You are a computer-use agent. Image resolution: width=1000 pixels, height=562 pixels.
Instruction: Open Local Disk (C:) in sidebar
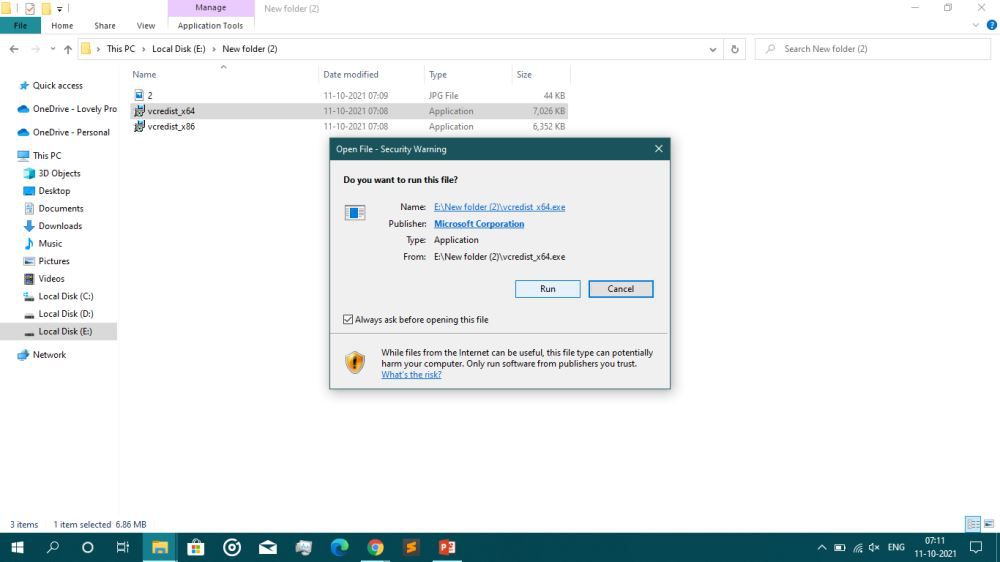click(x=66, y=296)
